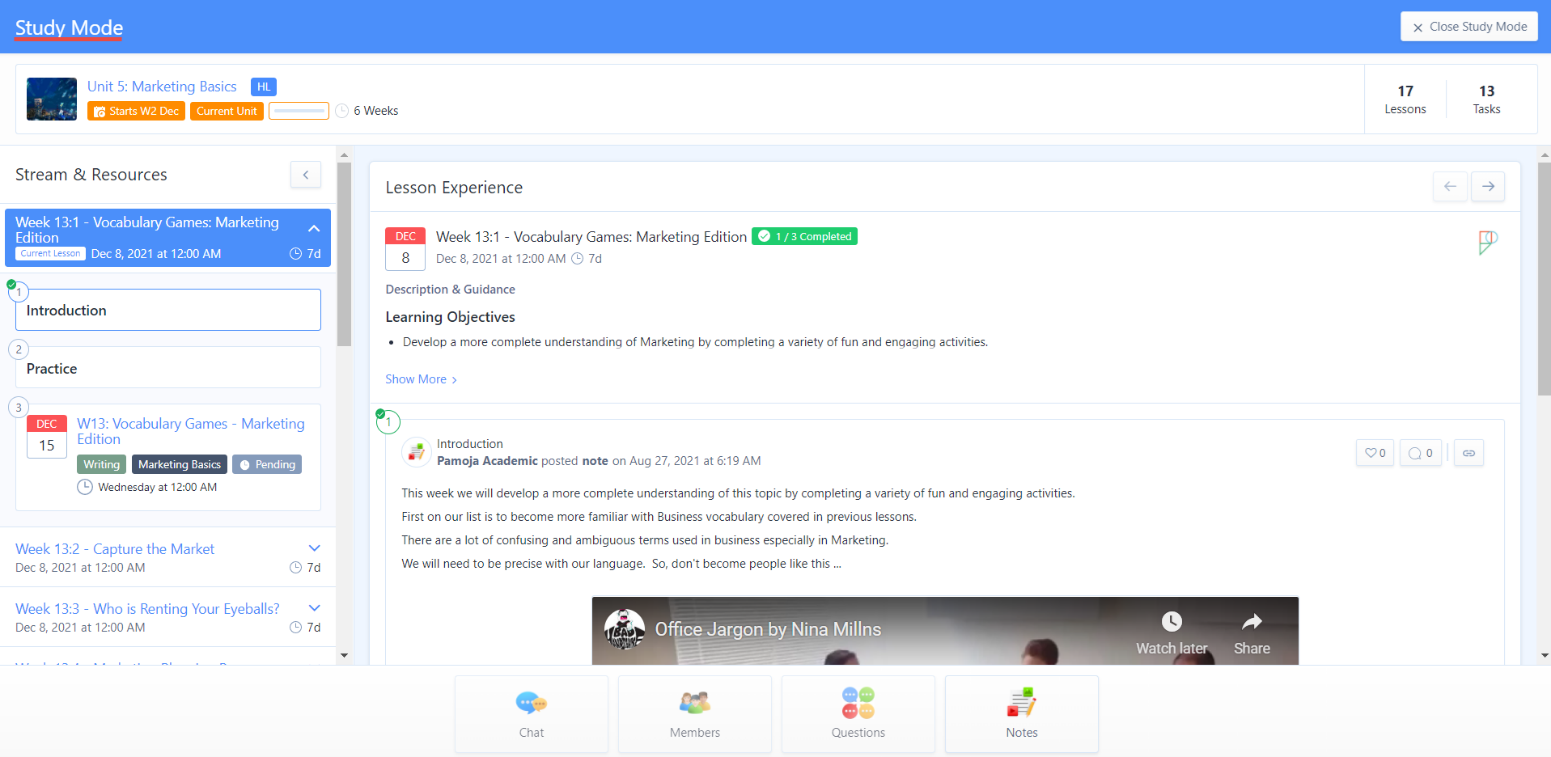Click the step 1 completed circle in sidebar
Viewport: 1551px width, 757px height.
[x=18, y=292]
